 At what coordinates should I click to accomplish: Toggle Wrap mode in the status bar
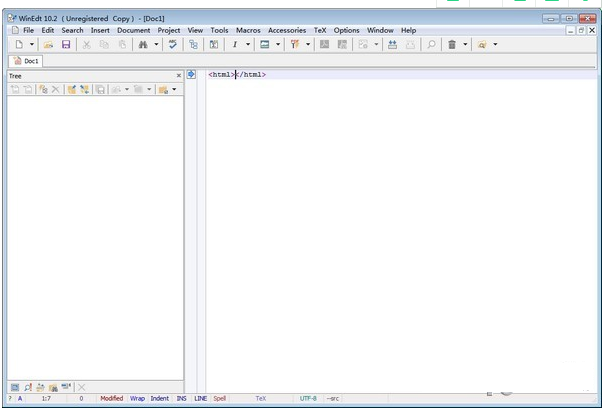tap(137, 398)
